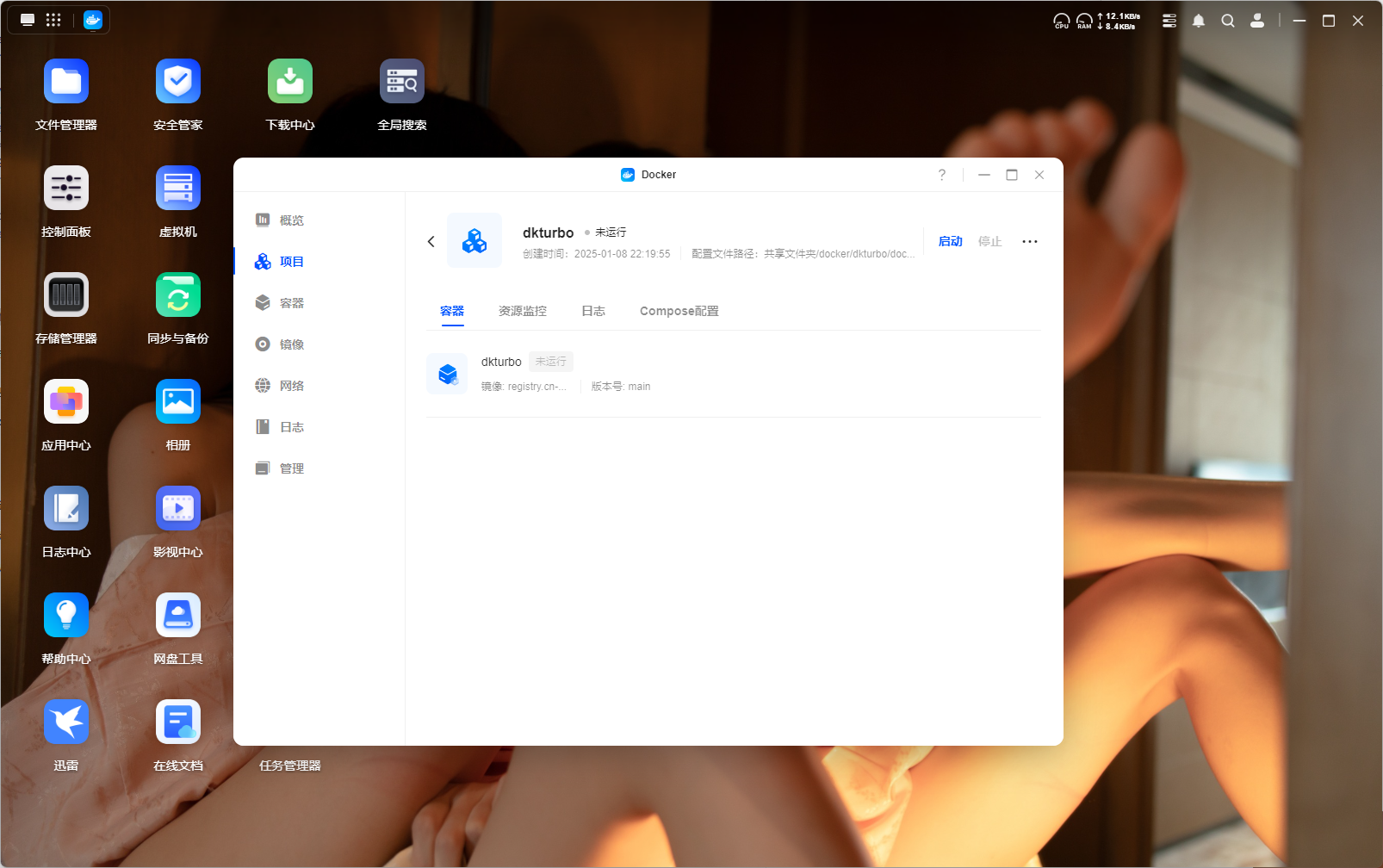Click the network speed indicator in top bar
Screen dimensions: 1383x868
pos(1119,21)
